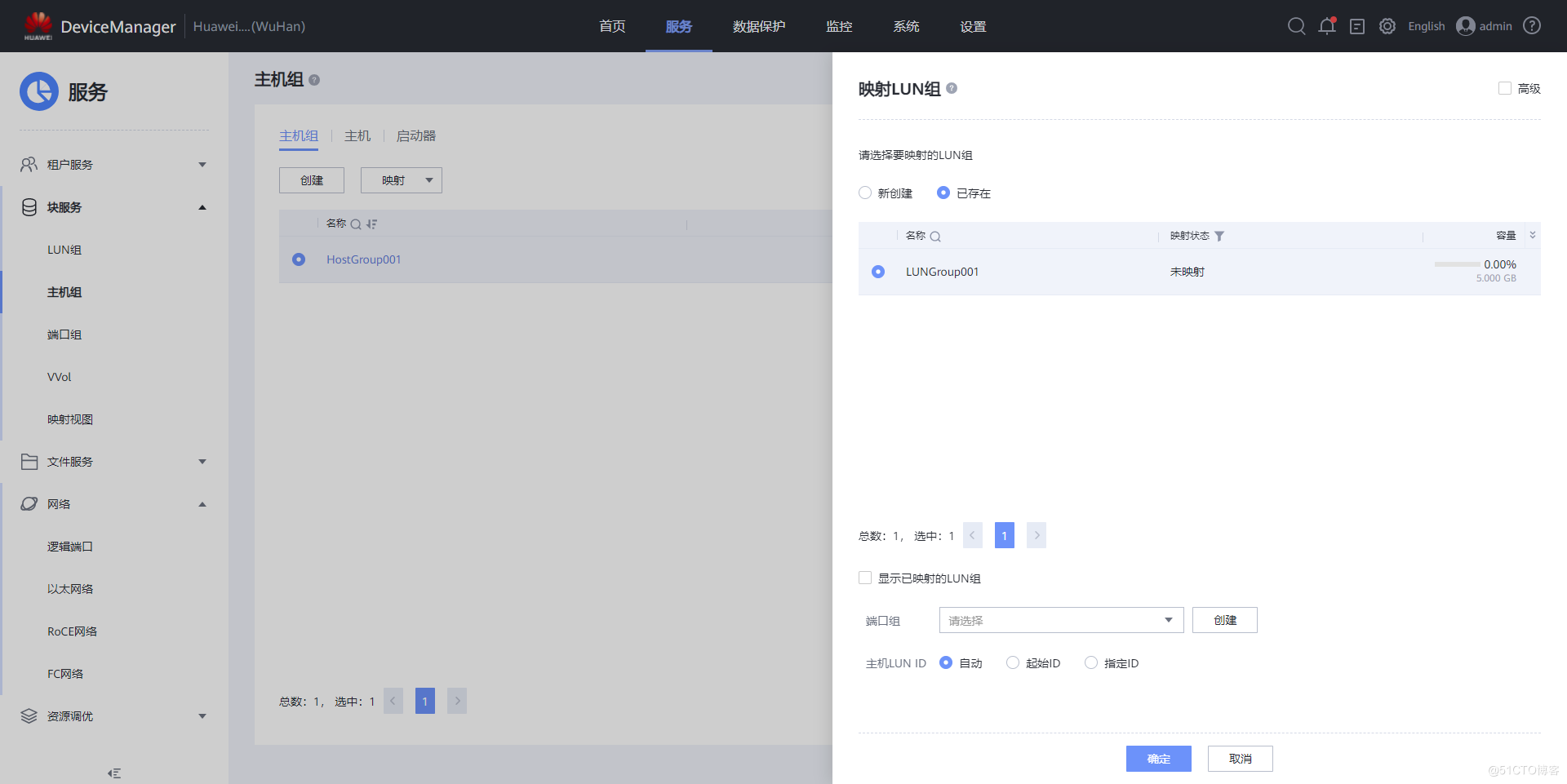Click the 确定 confirm button
1567x784 pixels.
tap(1158, 759)
